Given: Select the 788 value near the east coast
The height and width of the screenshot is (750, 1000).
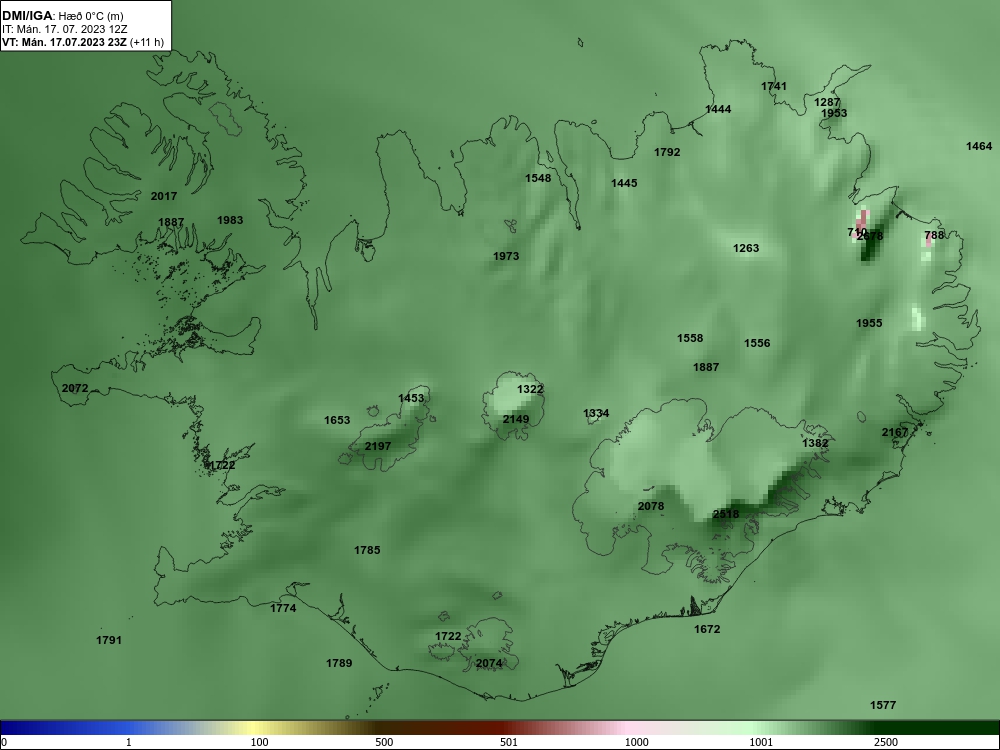Looking at the screenshot, I should coord(934,235).
